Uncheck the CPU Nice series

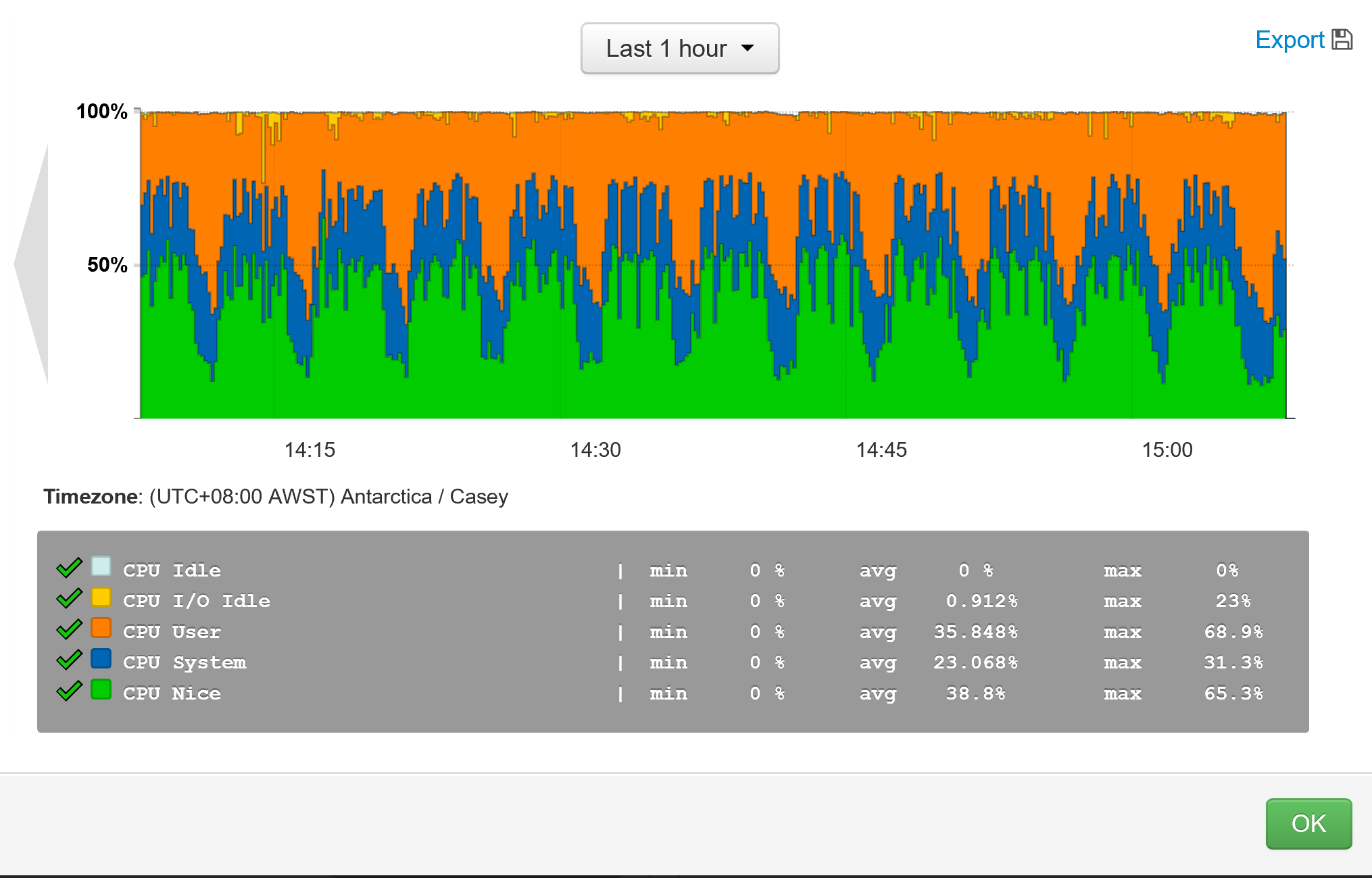click(69, 691)
